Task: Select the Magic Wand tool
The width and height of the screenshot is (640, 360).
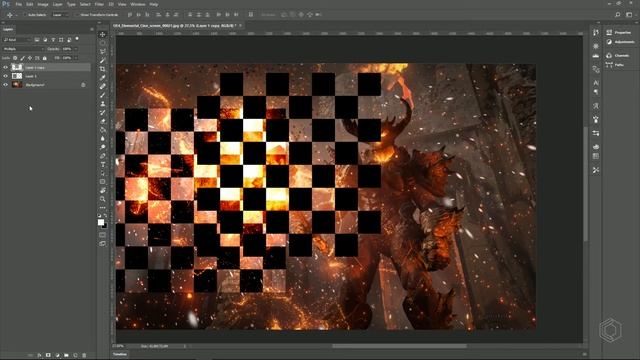Action: [102, 60]
